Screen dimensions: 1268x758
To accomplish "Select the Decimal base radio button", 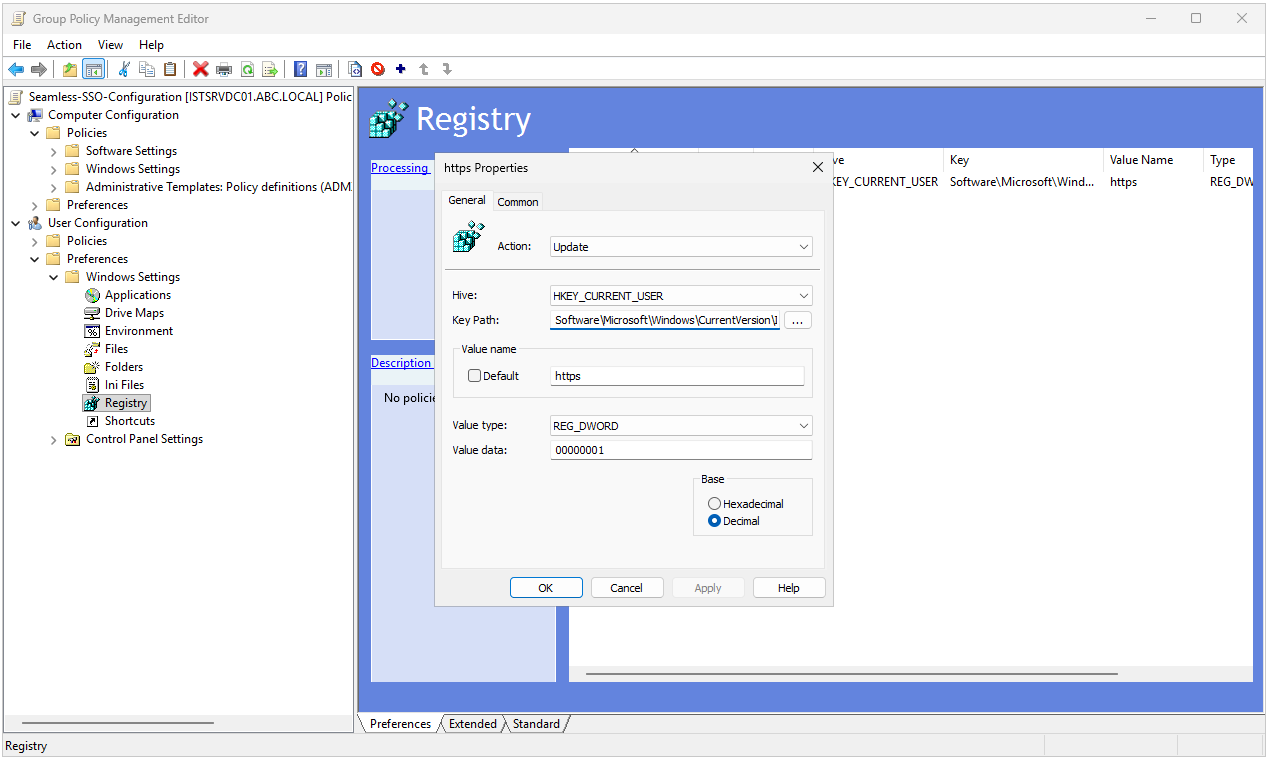I will coord(714,521).
